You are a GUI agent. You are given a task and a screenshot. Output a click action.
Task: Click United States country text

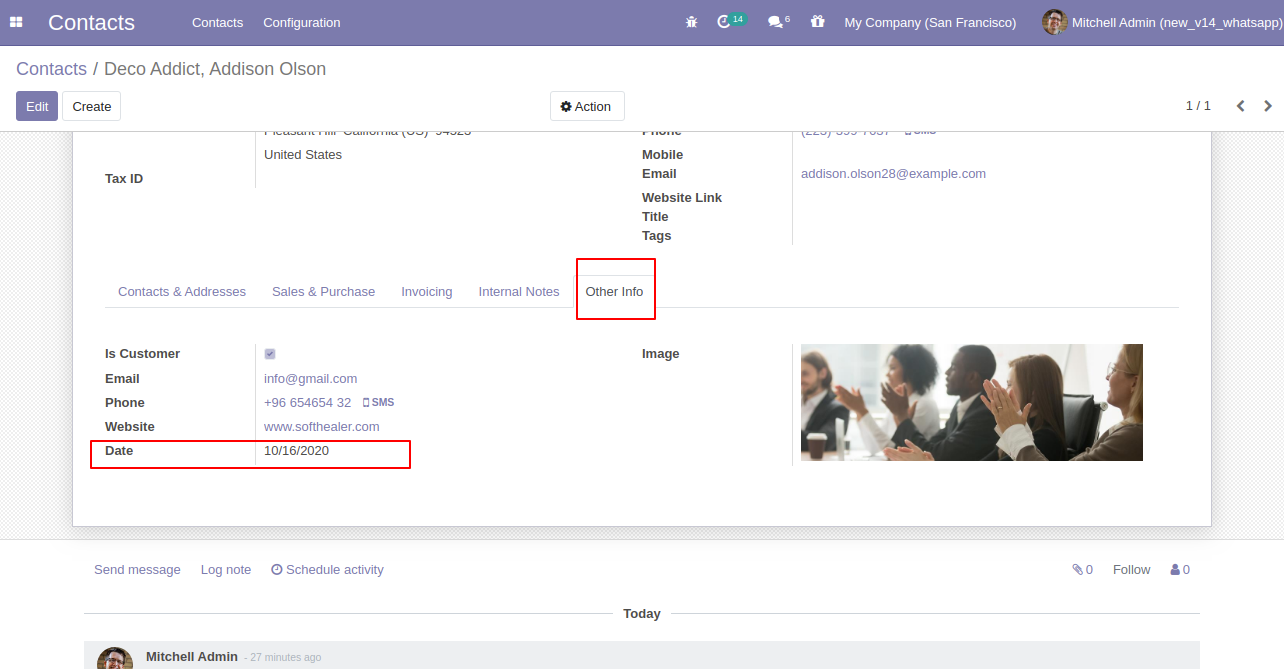tap(303, 155)
